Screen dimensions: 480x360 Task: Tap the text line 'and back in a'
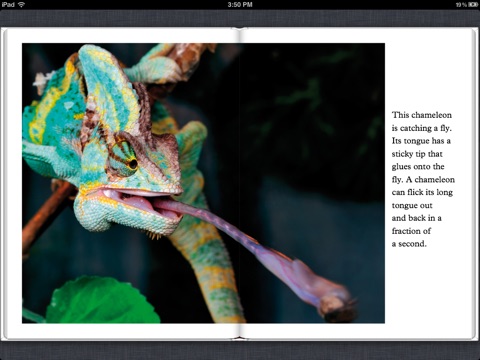click(x=417, y=218)
